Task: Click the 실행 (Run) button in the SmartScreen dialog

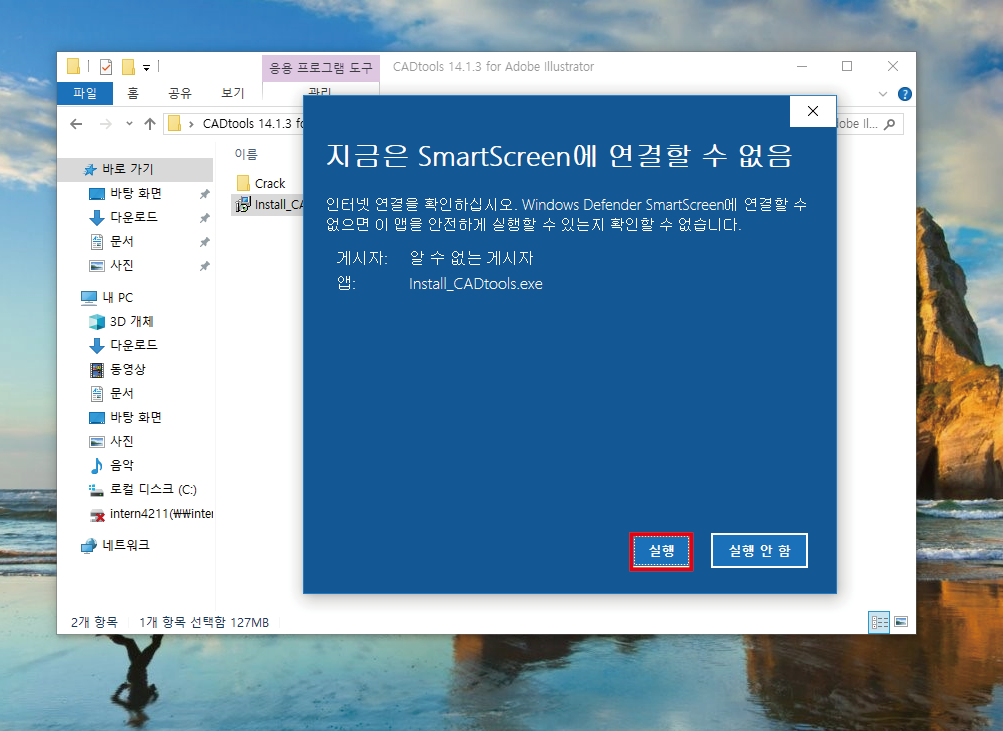Action: 661,551
